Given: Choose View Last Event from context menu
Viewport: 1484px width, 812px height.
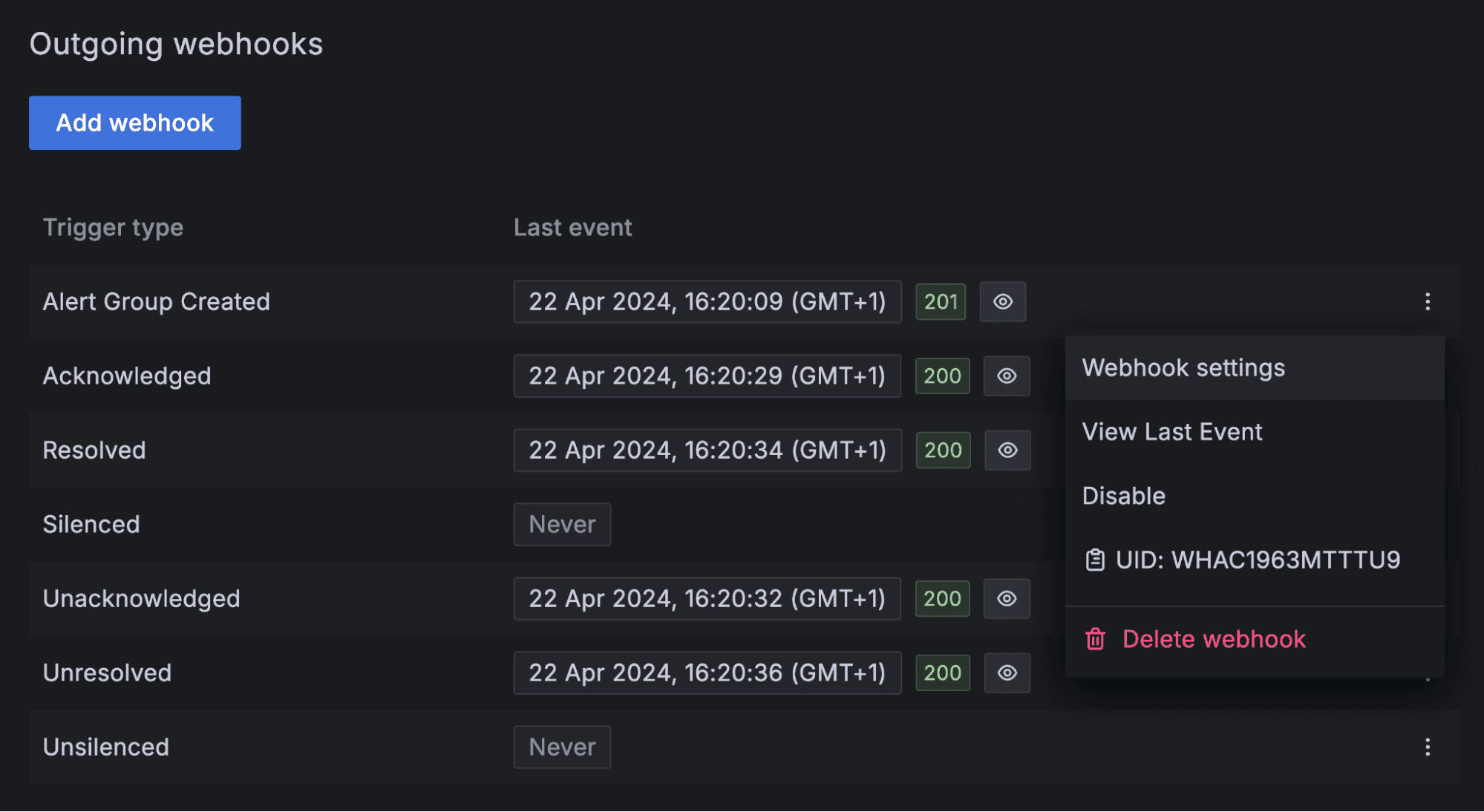Looking at the screenshot, I should click(1171, 431).
